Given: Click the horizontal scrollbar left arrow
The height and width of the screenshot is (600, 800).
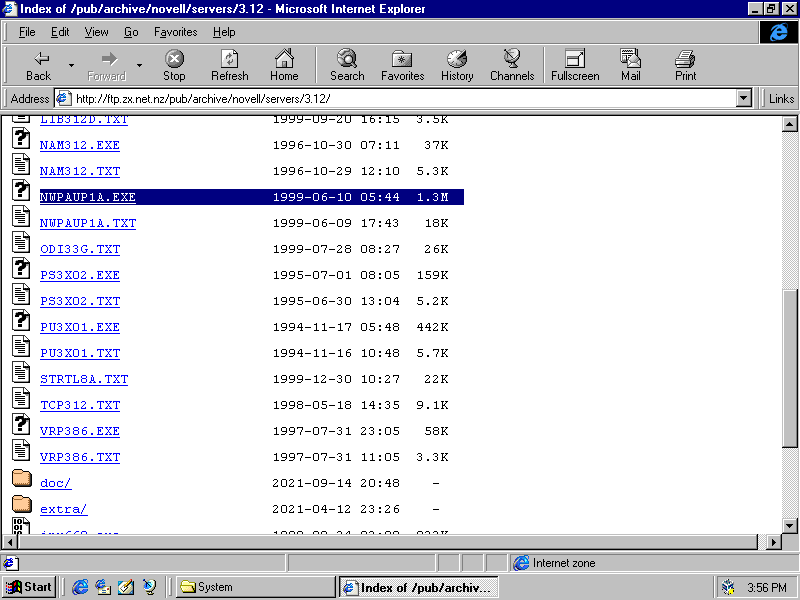Looking at the screenshot, I should coord(10,542).
